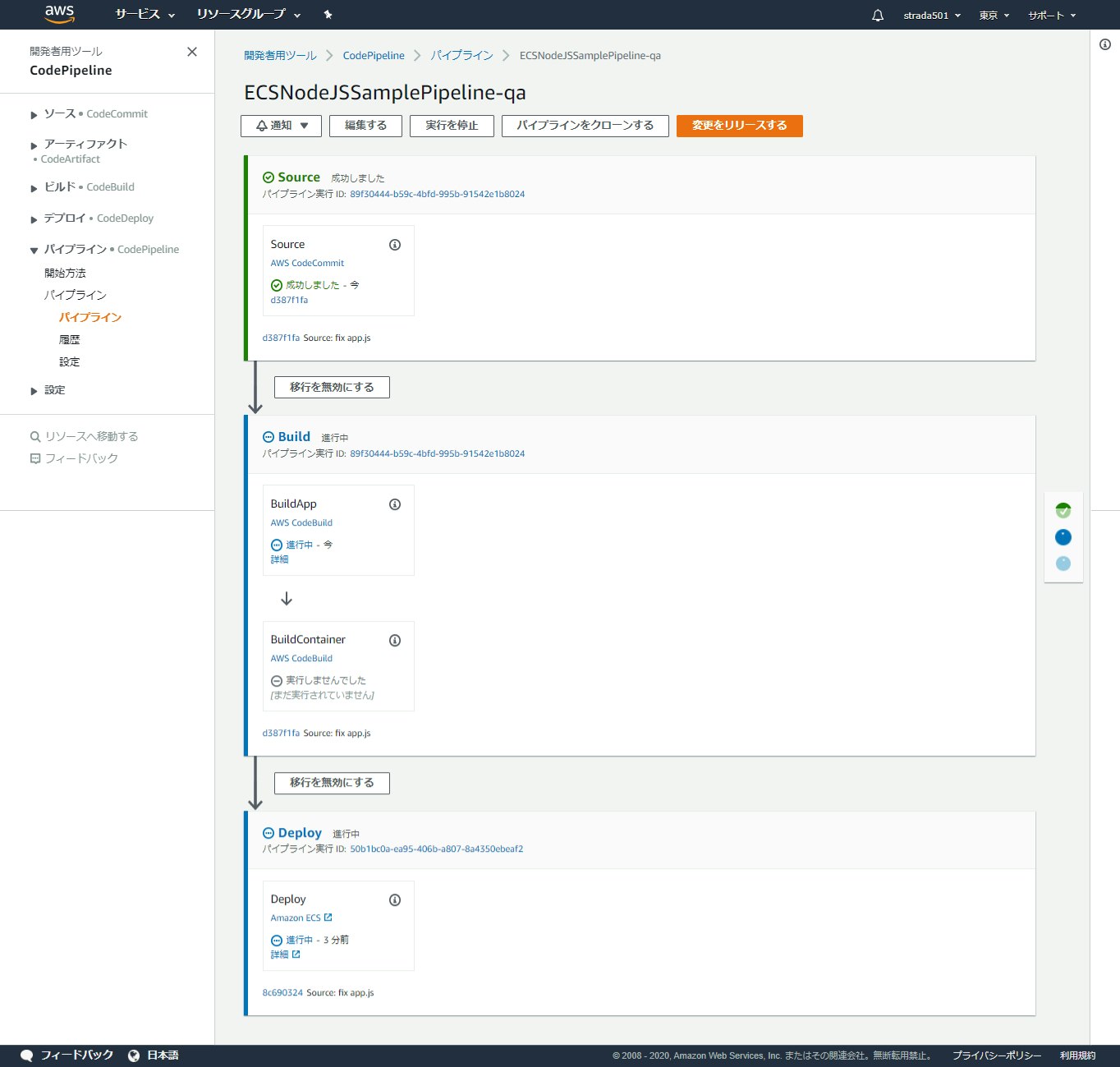Click the info icon on the Source action card
The image size is (1120, 1067).
pyautogui.click(x=394, y=244)
